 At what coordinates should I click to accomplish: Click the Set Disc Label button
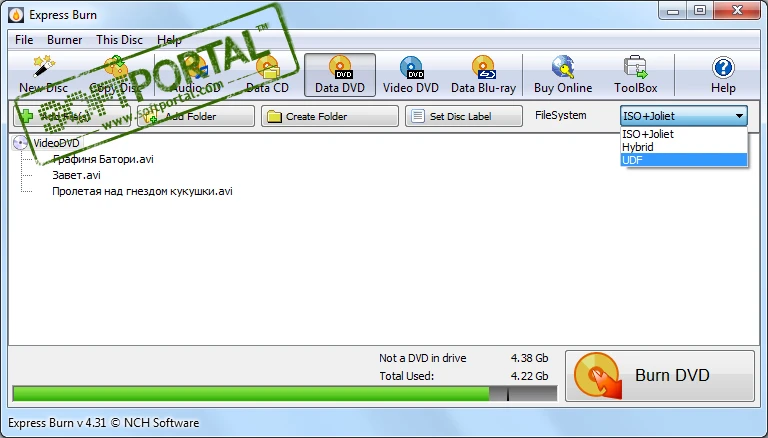point(464,116)
